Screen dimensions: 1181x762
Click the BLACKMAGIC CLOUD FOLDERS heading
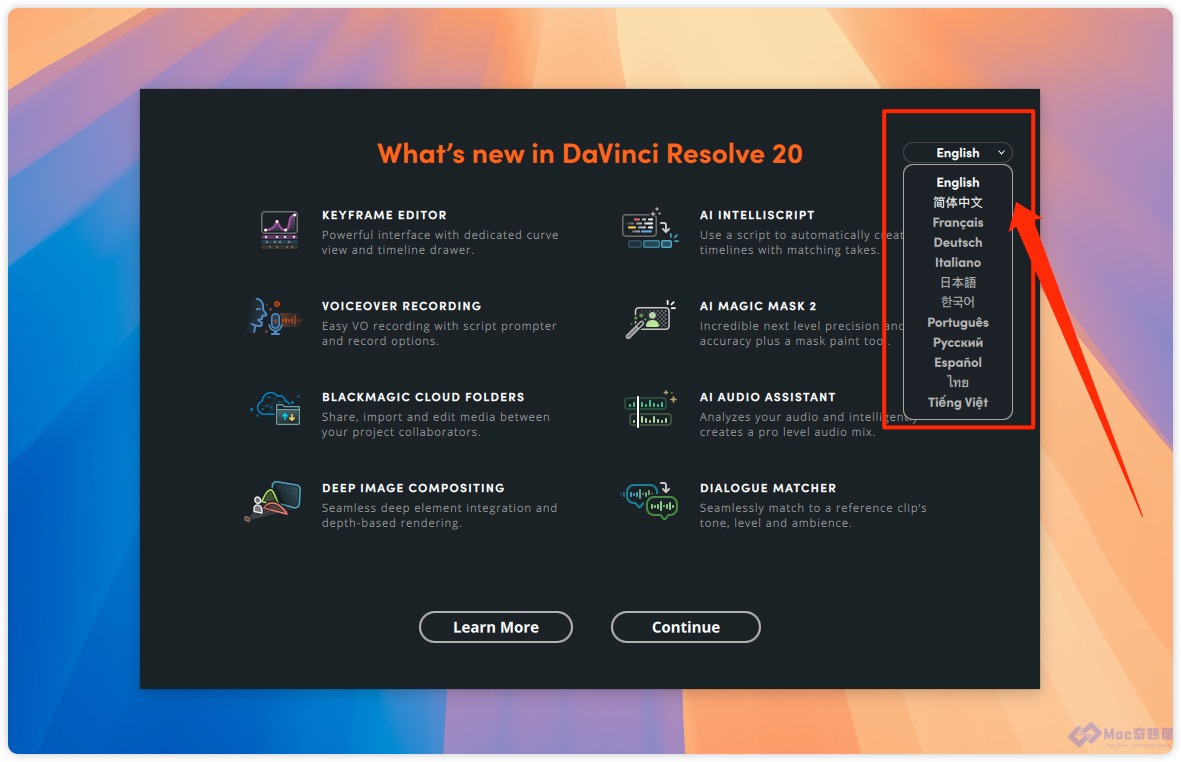click(423, 398)
